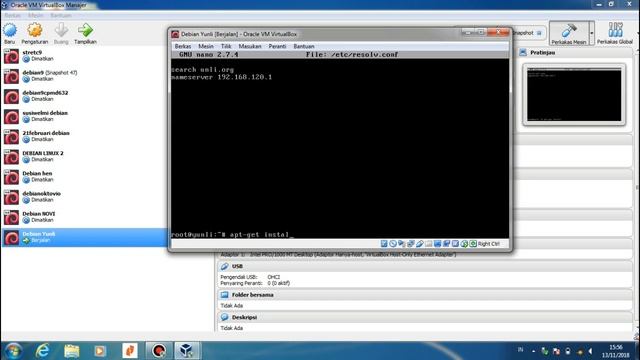Click the screen recorder taskbar icon
The width and height of the screenshot is (640, 360).
click(158, 351)
